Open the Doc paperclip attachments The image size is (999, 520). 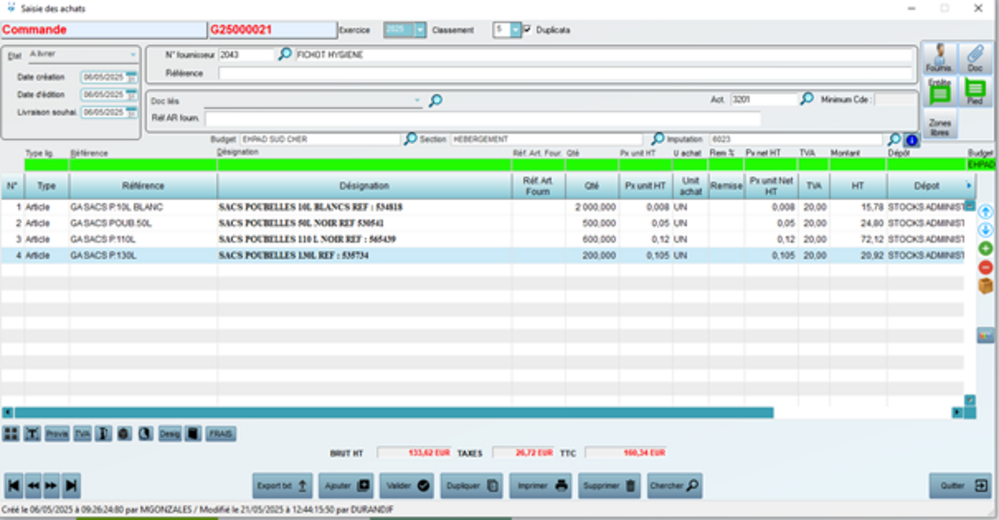point(975,58)
